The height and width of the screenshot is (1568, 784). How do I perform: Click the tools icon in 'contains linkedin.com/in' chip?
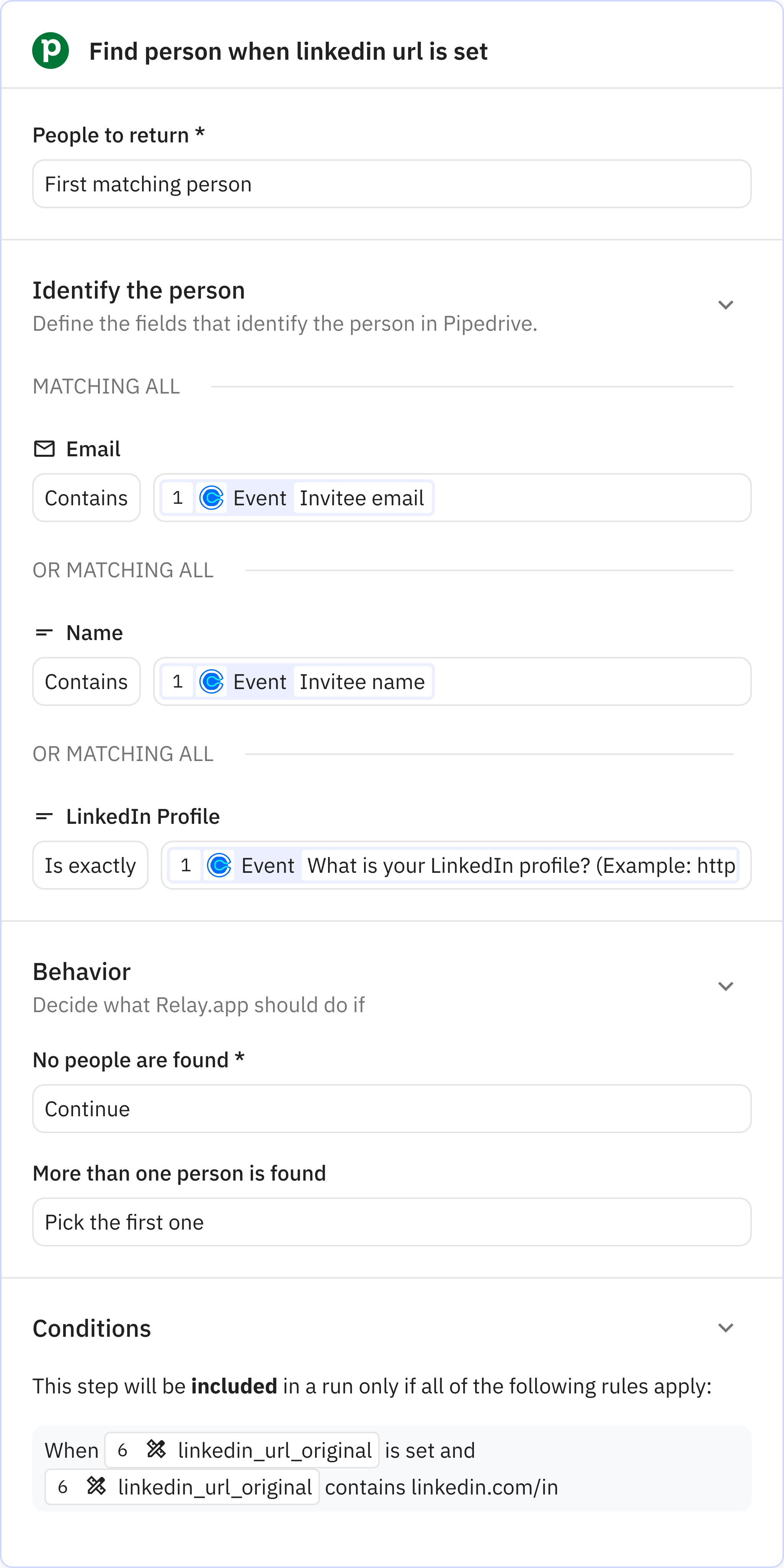pyautogui.click(x=96, y=1486)
